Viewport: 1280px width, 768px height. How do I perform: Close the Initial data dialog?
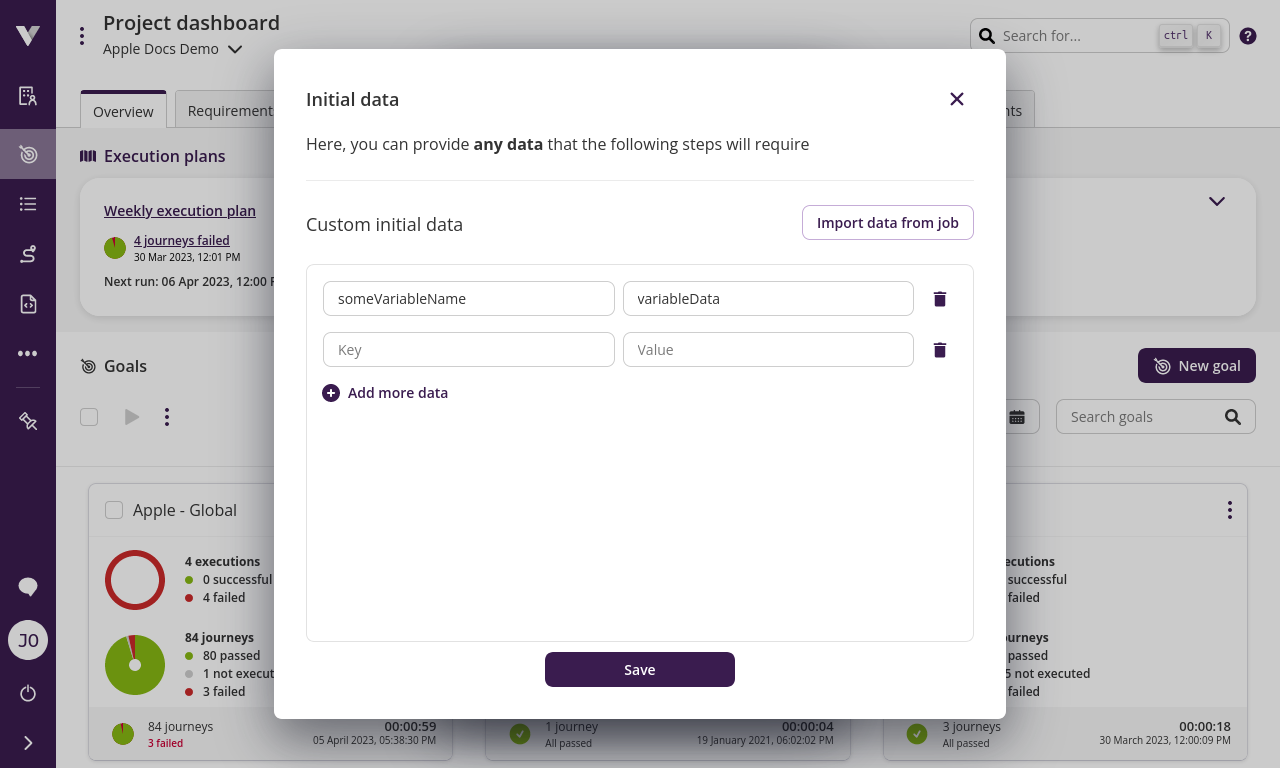[x=957, y=99]
